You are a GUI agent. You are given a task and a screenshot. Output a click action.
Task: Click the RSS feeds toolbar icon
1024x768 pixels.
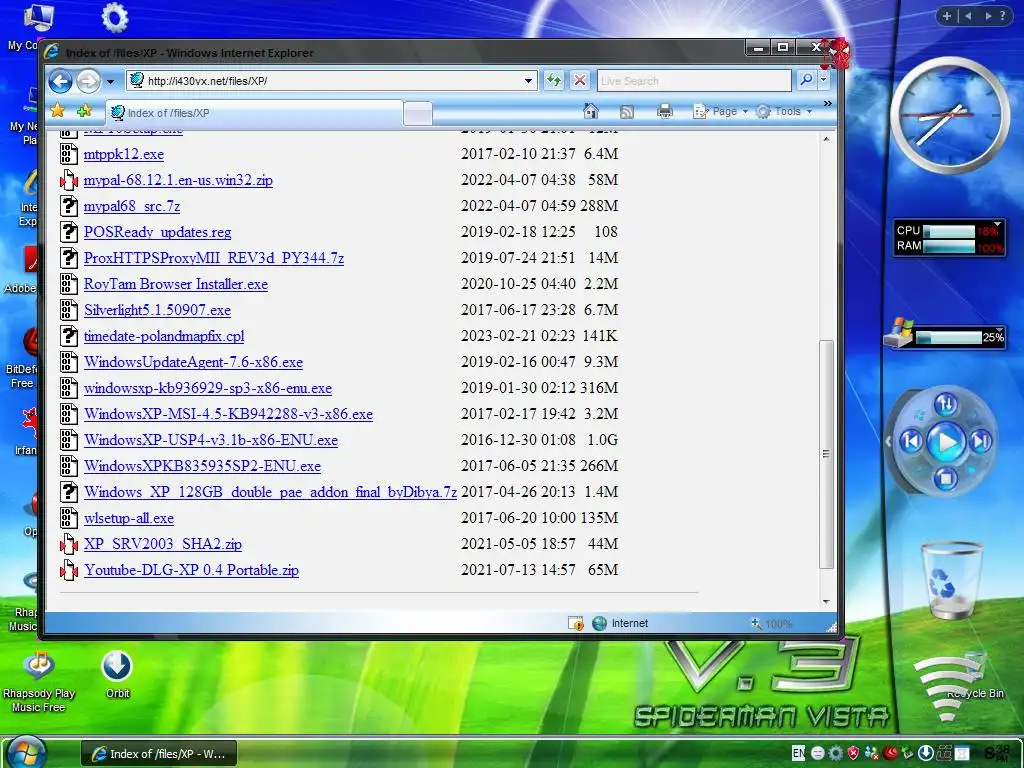point(627,112)
